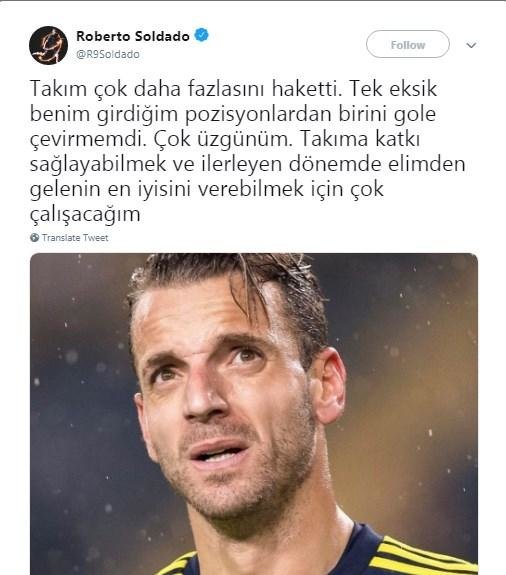Viewport: 506px width, 575px height.
Task: Click the word "haketti" in the tweet
Action: pyautogui.click(x=307, y=89)
